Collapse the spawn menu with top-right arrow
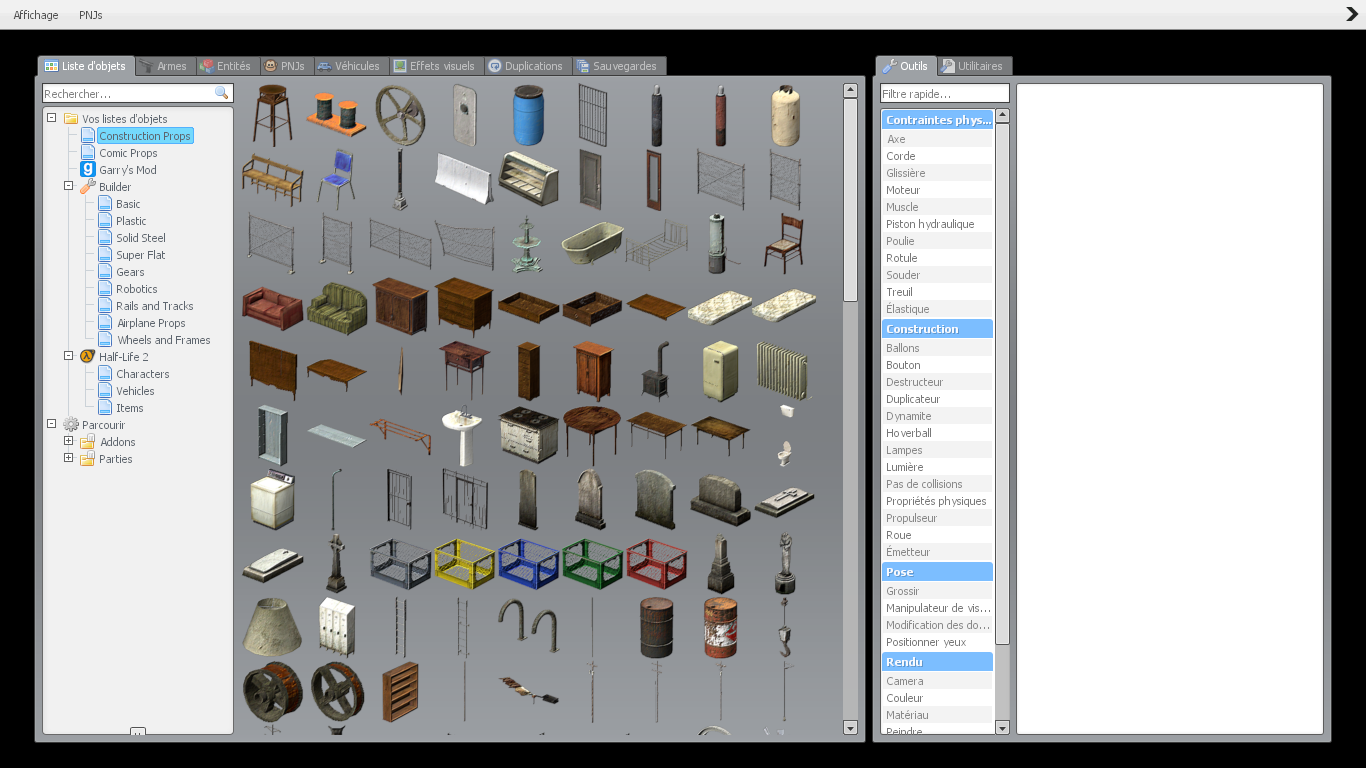 [x=1352, y=14]
